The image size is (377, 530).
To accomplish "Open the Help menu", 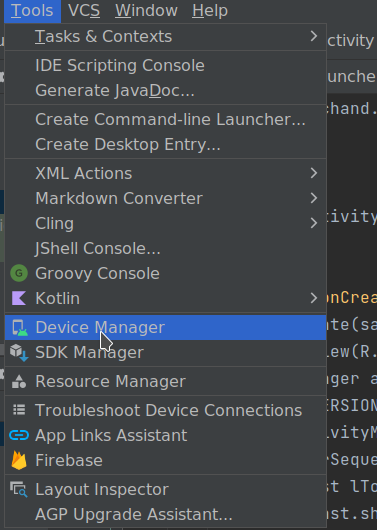I will click(x=210, y=10).
